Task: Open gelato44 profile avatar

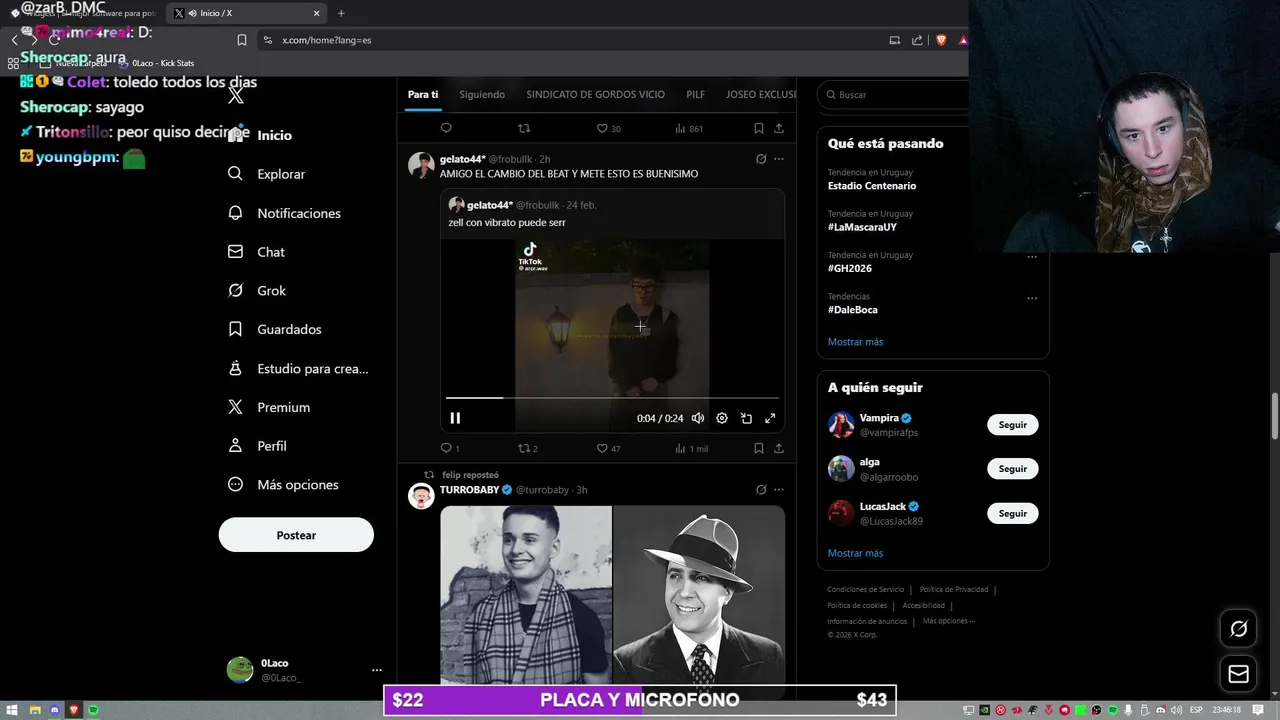Action: pyautogui.click(x=421, y=165)
